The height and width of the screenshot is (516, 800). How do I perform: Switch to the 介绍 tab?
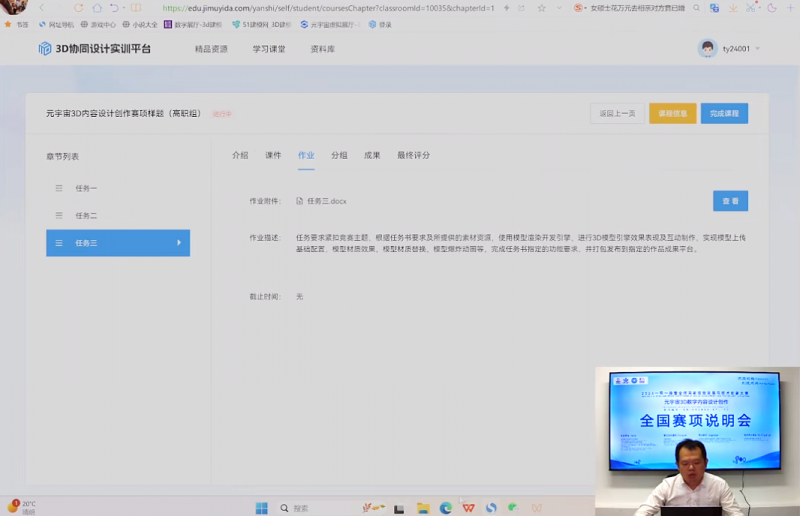(x=240, y=156)
